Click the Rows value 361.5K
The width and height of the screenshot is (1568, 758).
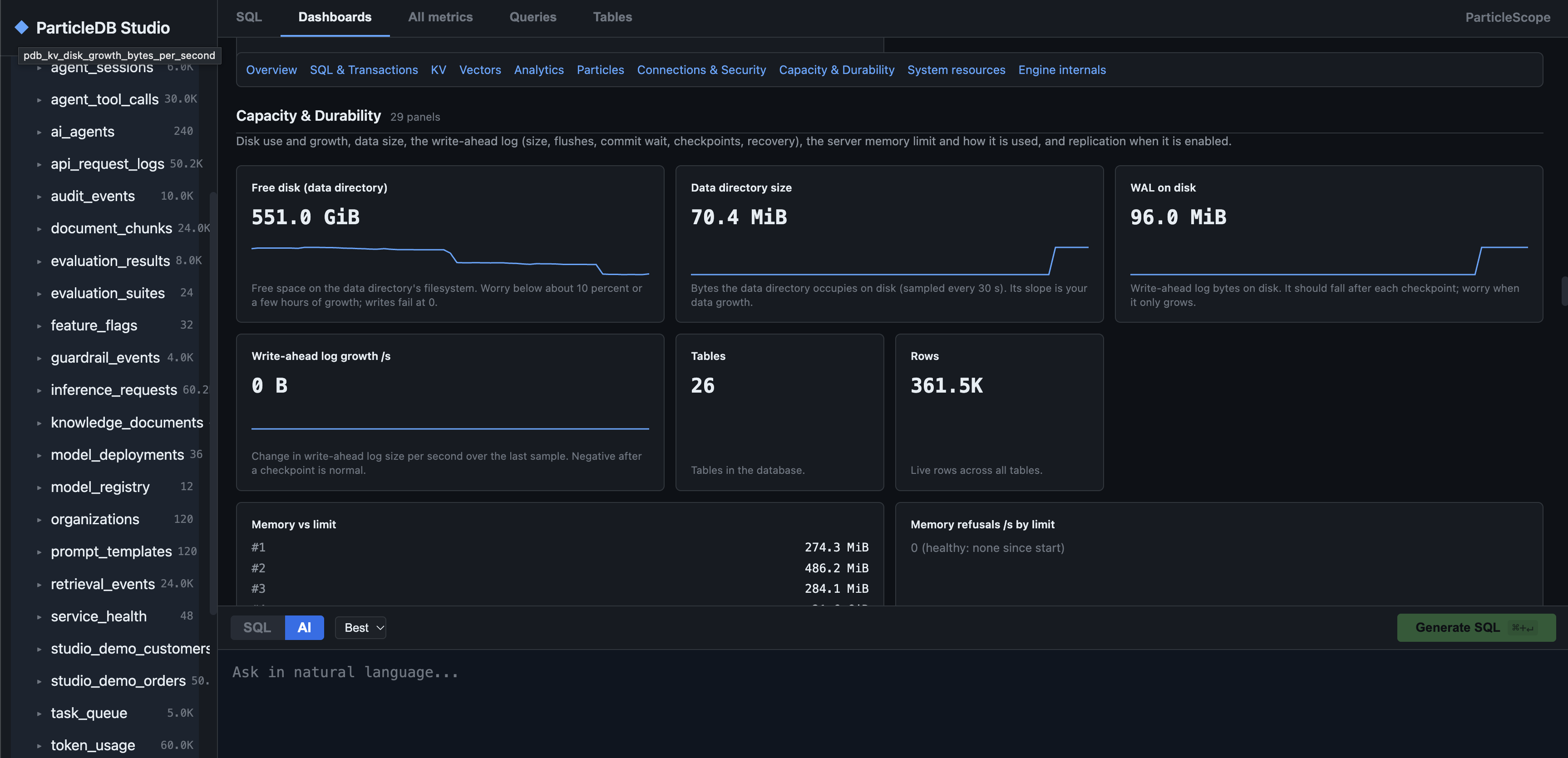point(947,386)
